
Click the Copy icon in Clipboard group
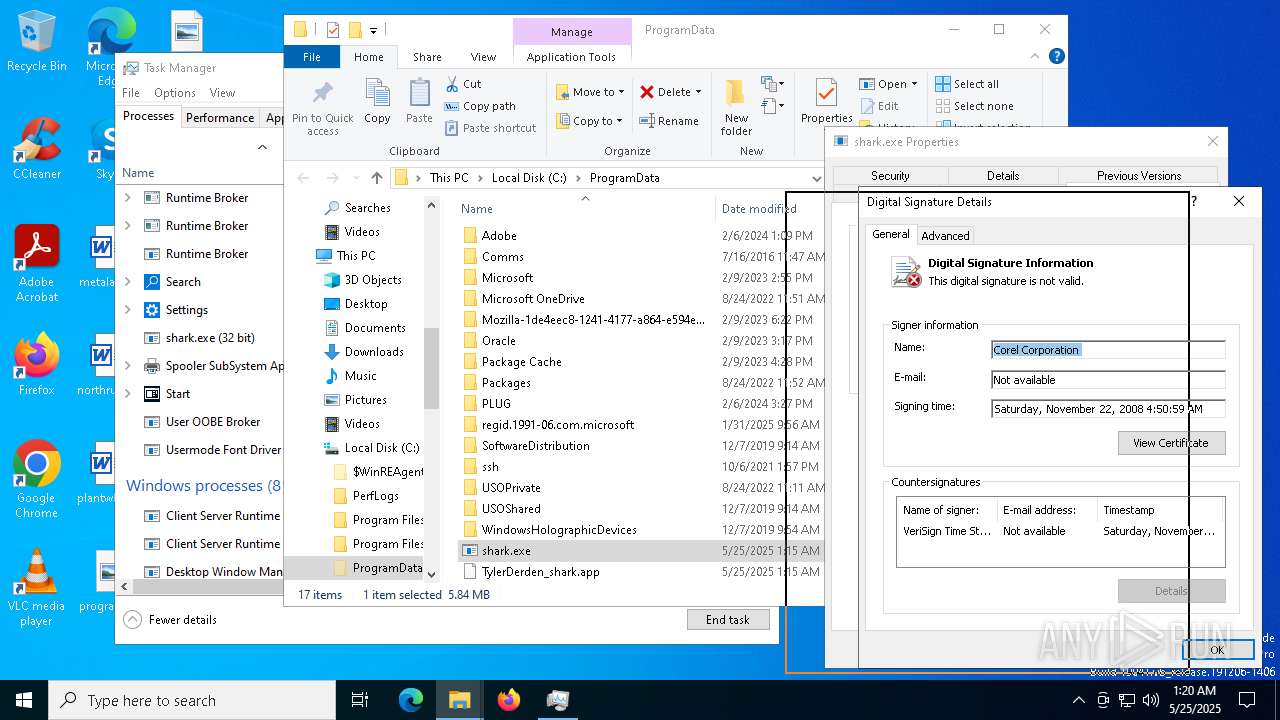pos(377,93)
